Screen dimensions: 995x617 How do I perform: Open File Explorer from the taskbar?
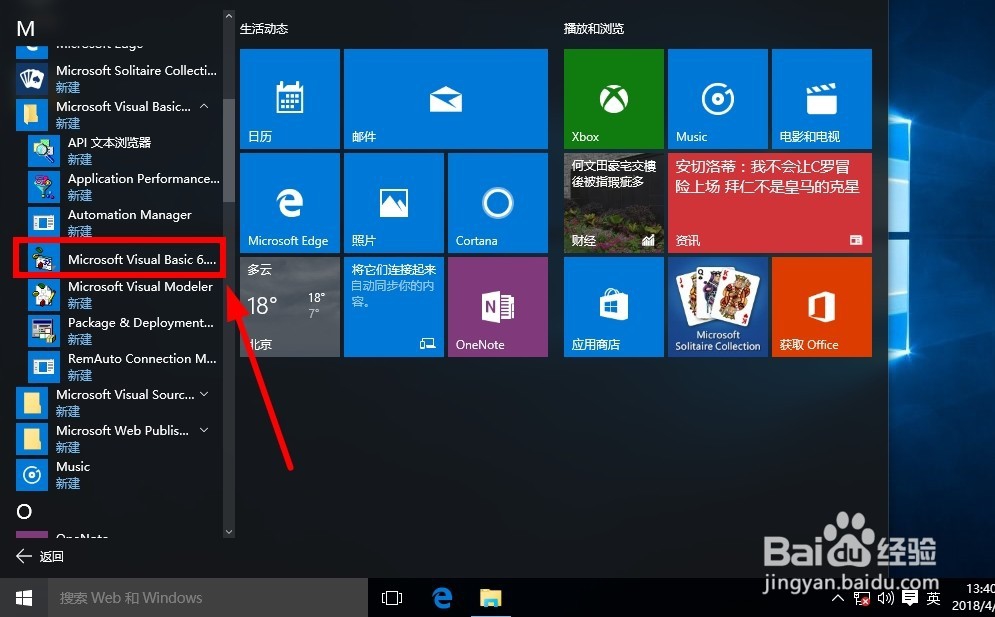pyautogui.click(x=491, y=598)
